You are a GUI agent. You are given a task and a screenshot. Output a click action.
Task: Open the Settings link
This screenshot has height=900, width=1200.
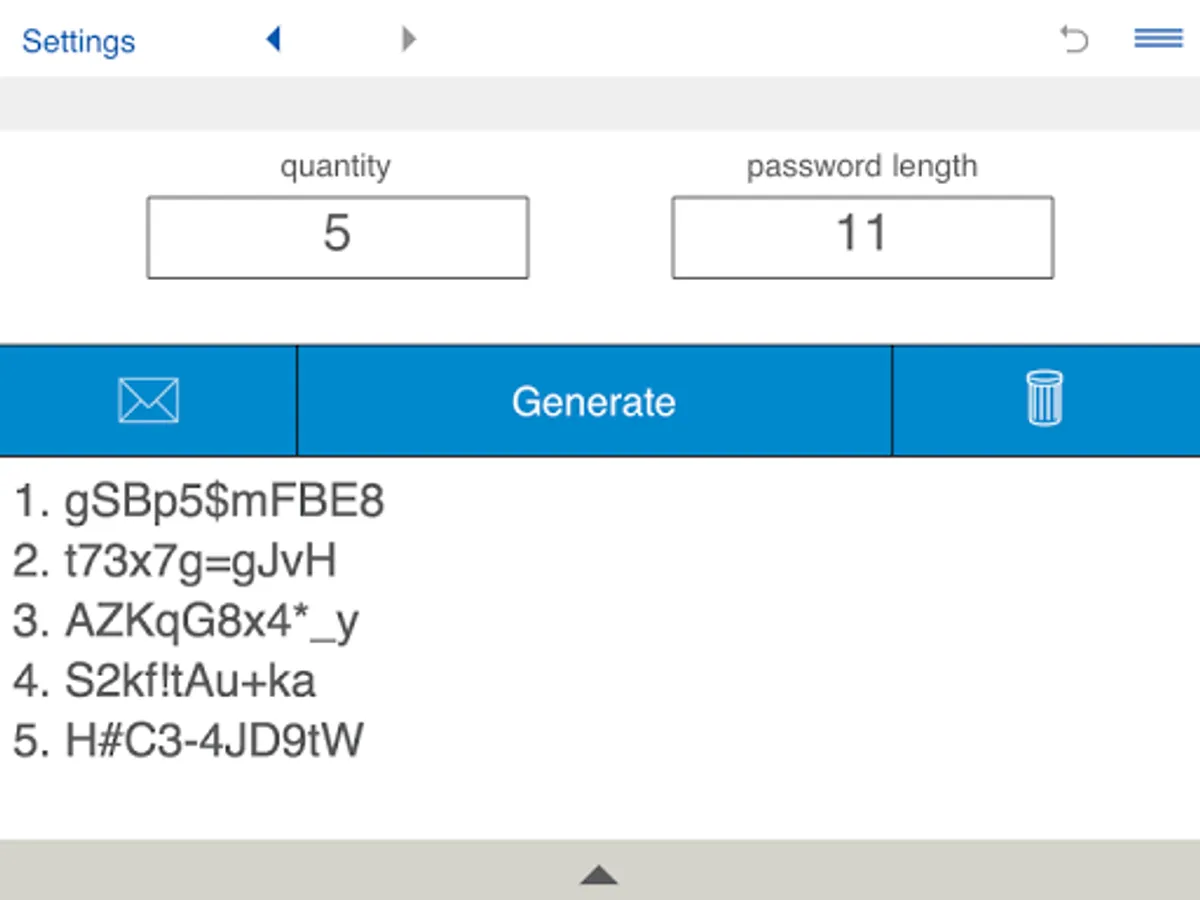(78, 41)
